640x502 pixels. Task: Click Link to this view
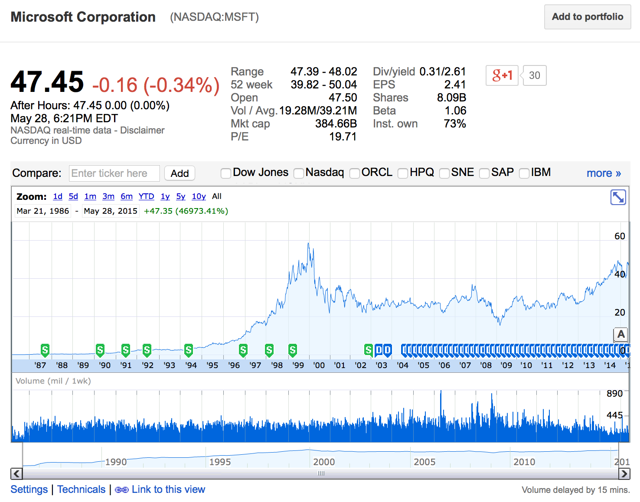pos(168,489)
